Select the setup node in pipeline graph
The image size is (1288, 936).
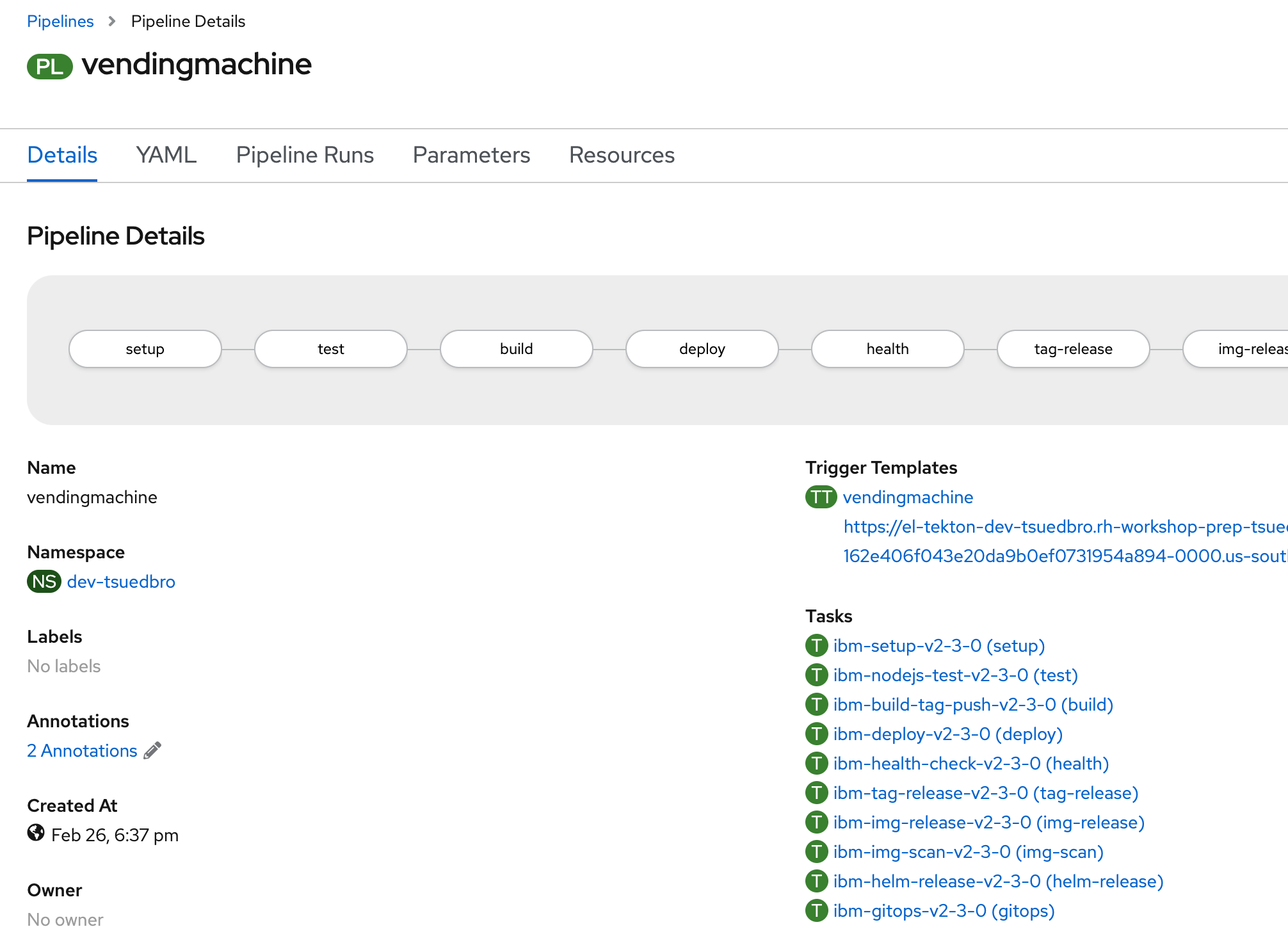(x=145, y=349)
